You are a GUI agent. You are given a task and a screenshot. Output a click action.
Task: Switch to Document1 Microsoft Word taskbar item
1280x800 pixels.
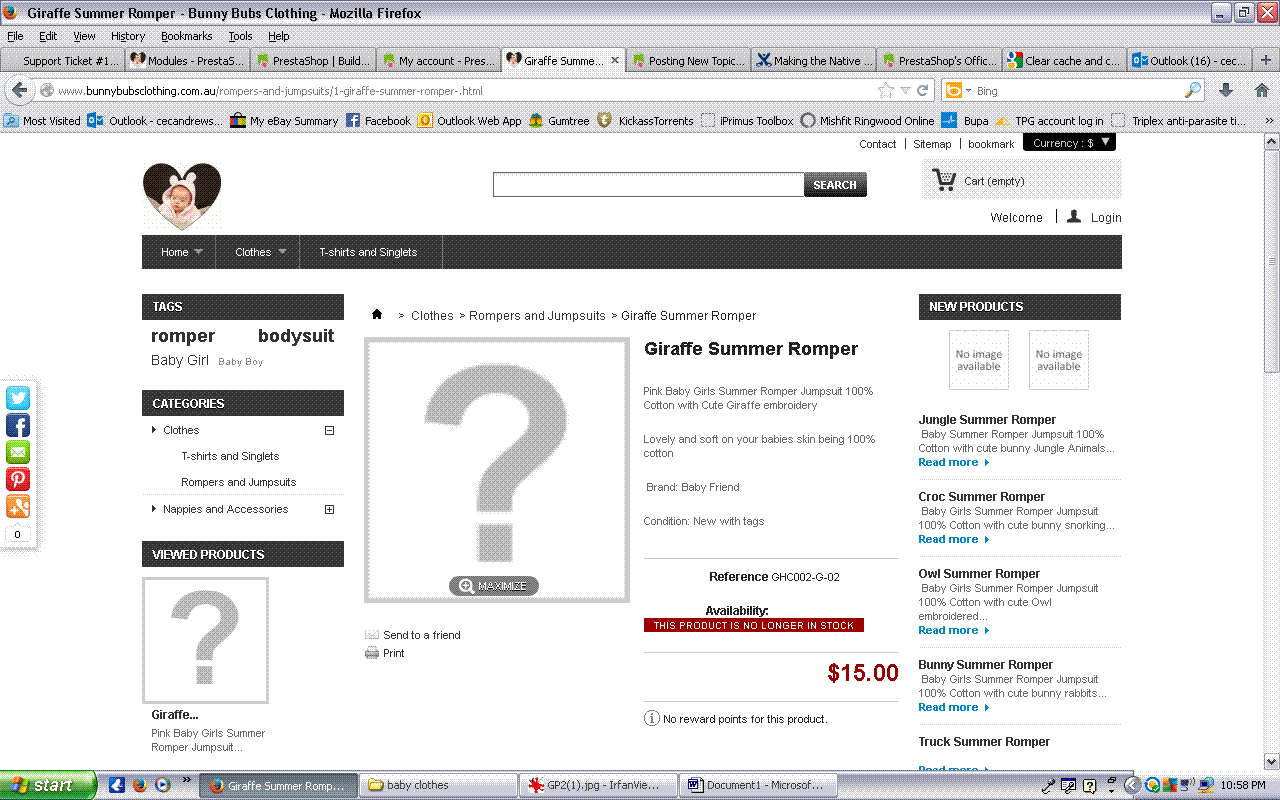click(x=758, y=785)
